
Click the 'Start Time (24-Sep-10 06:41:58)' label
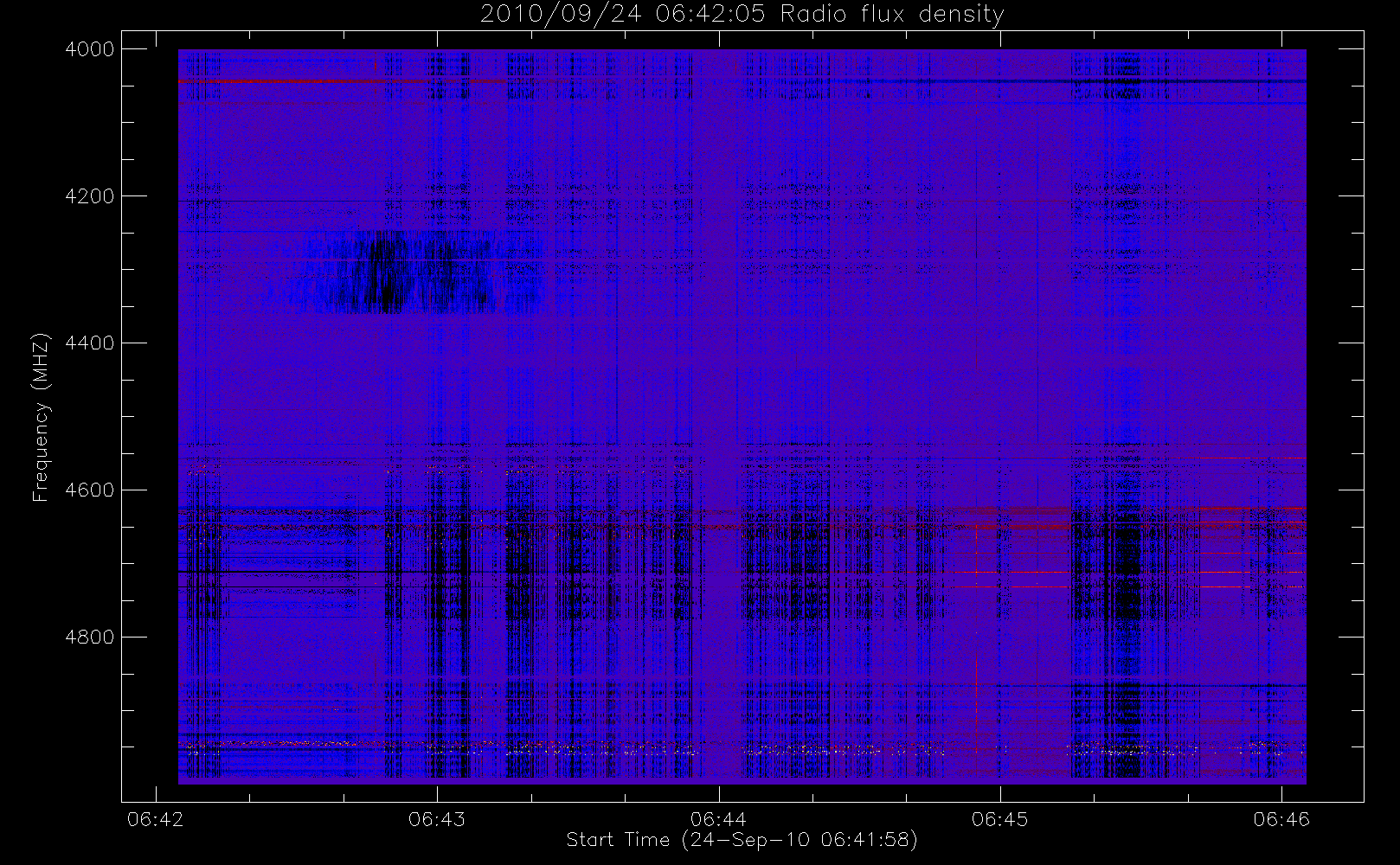[742, 840]
